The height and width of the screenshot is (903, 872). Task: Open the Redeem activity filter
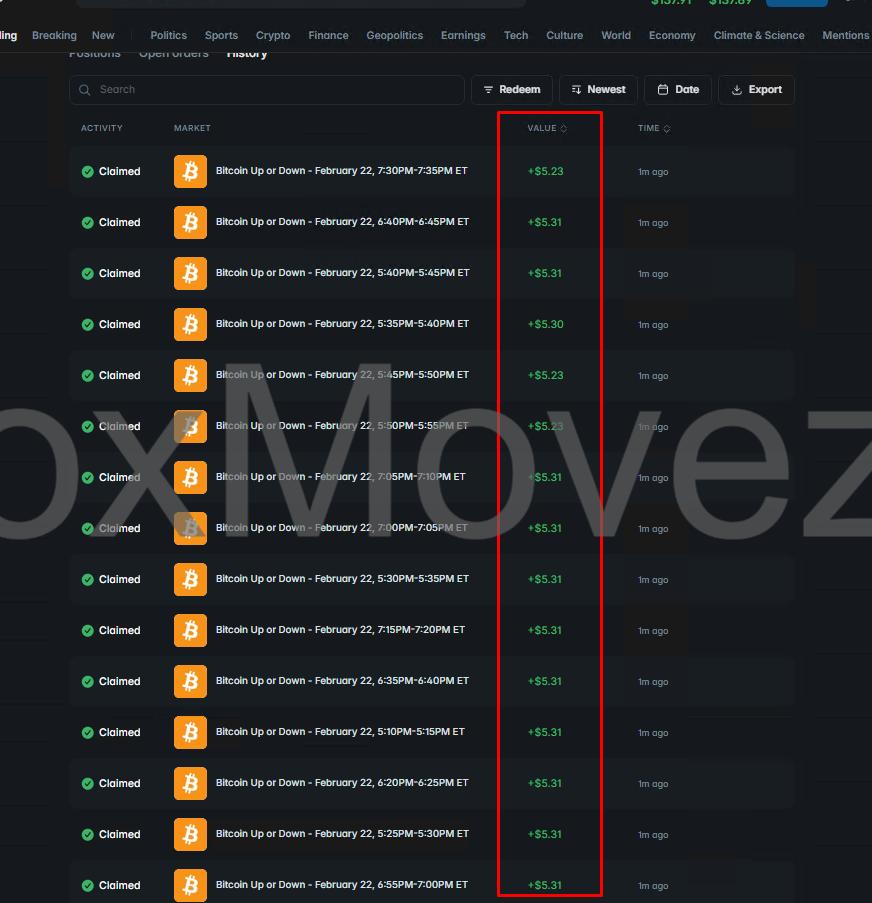(512, 90)
